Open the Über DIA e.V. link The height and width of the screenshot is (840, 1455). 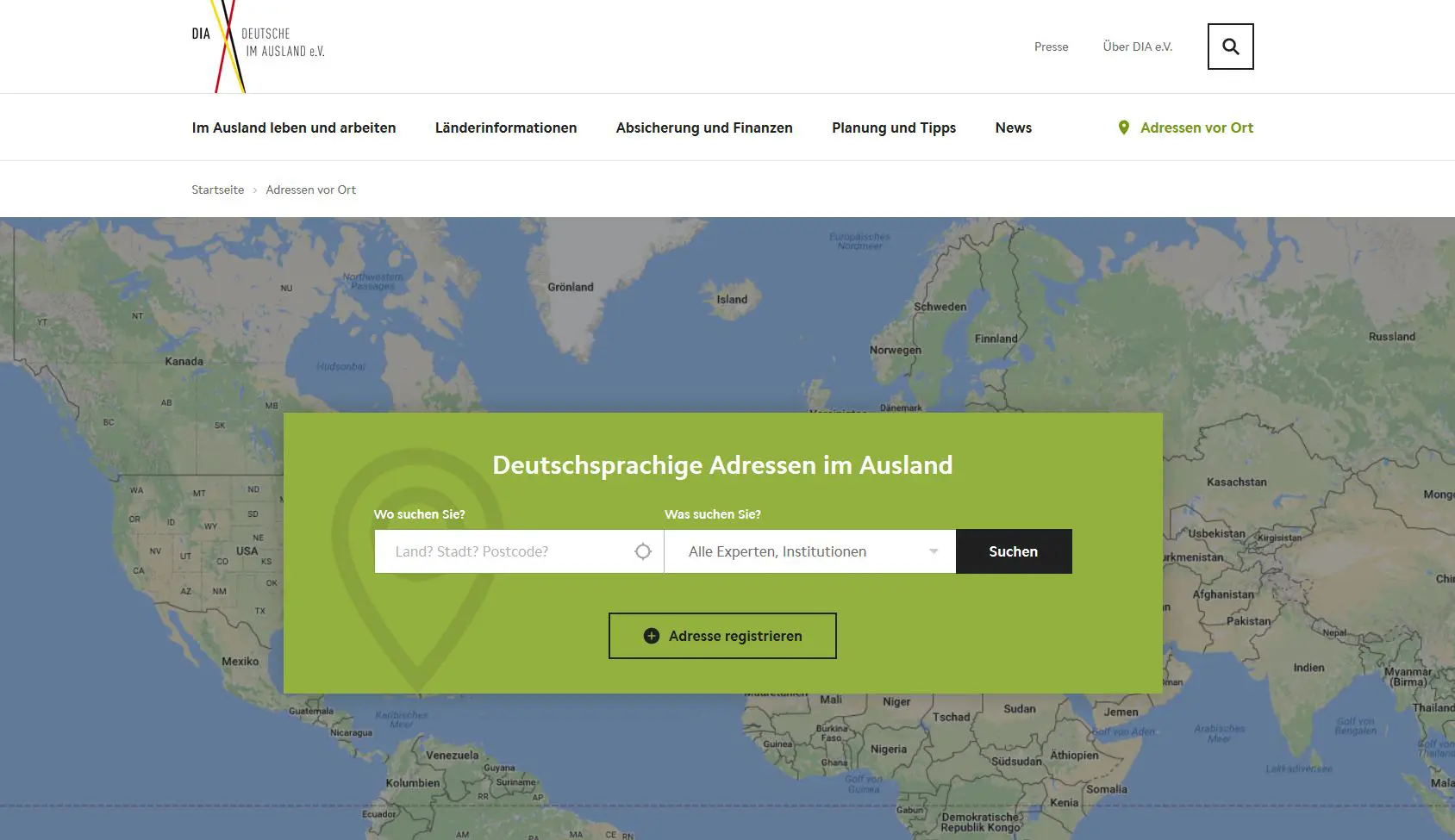point(1137,47)
